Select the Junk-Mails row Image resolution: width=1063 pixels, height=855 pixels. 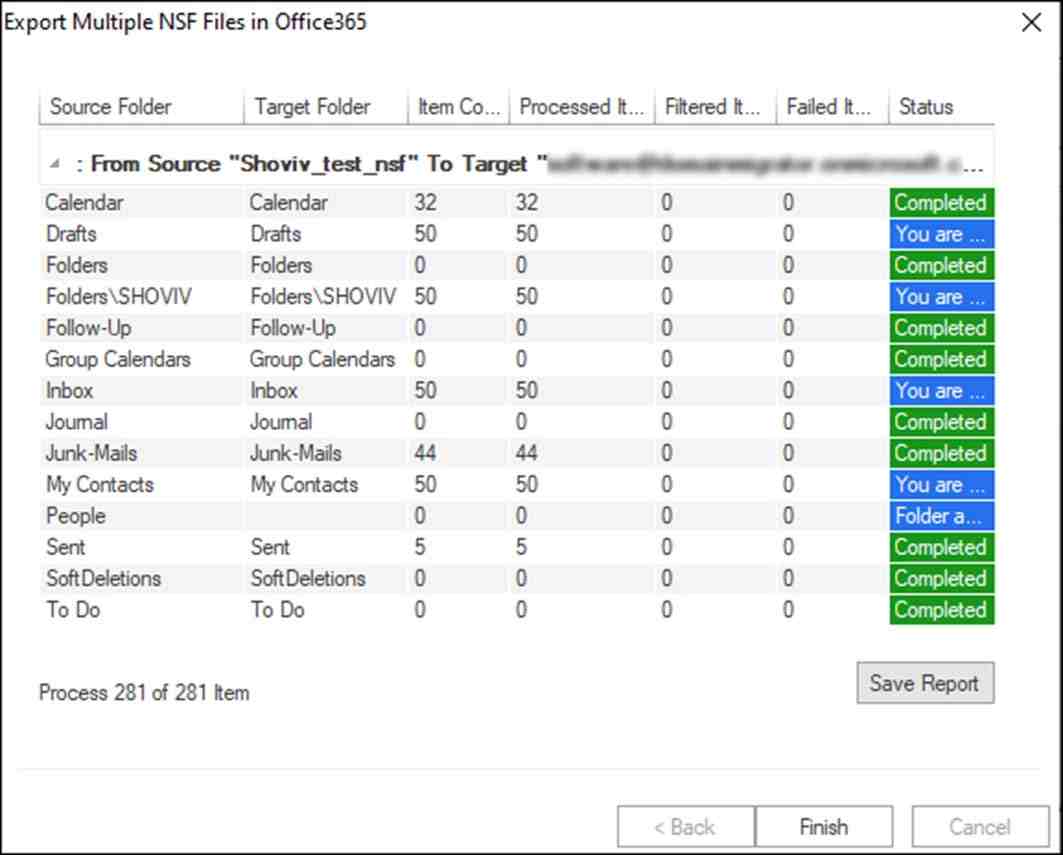[94, 453]
